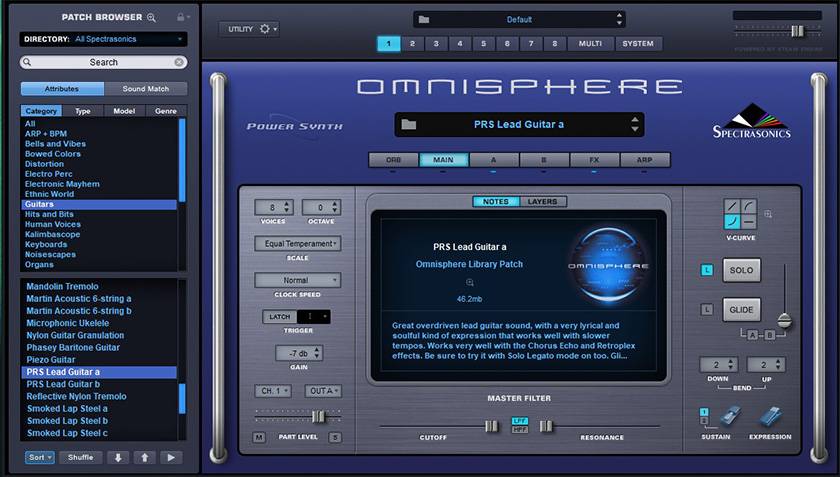The image size is (840, 477).
Task: Open the Directory All Spectrasonics dropdown
Action: (x=102, y=39)
